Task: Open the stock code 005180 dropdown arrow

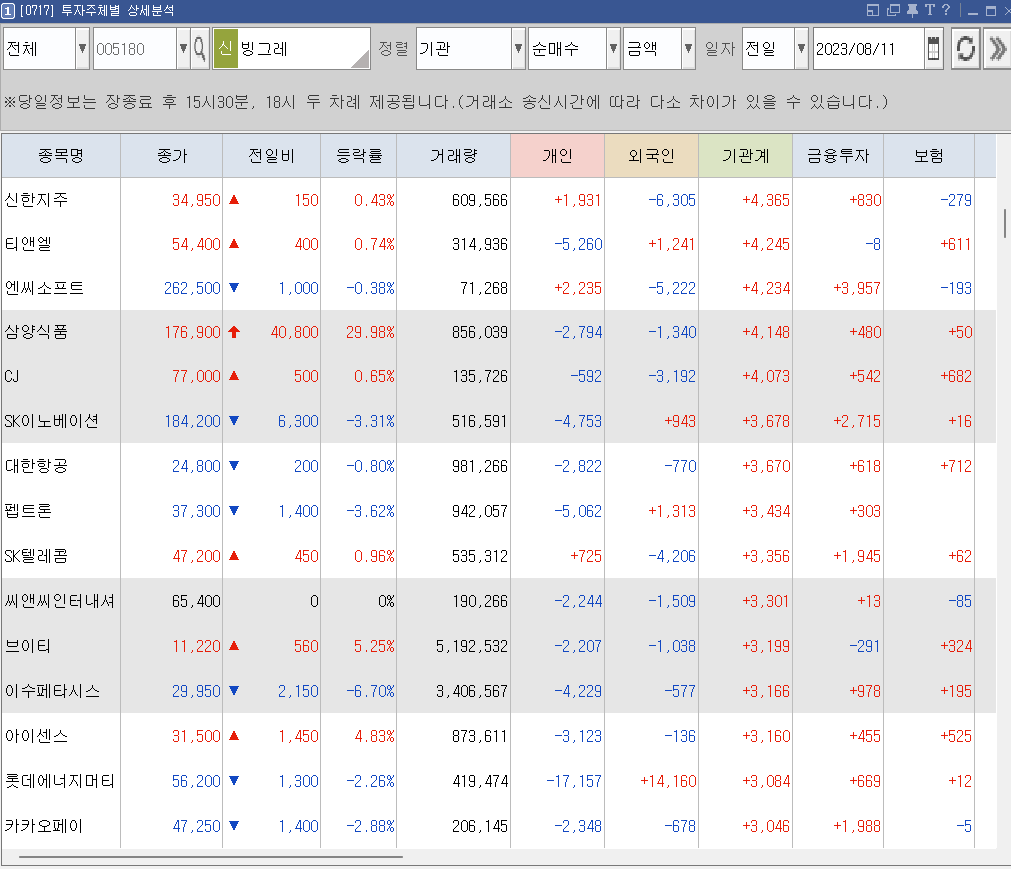Action: click(x=183, y=48)
